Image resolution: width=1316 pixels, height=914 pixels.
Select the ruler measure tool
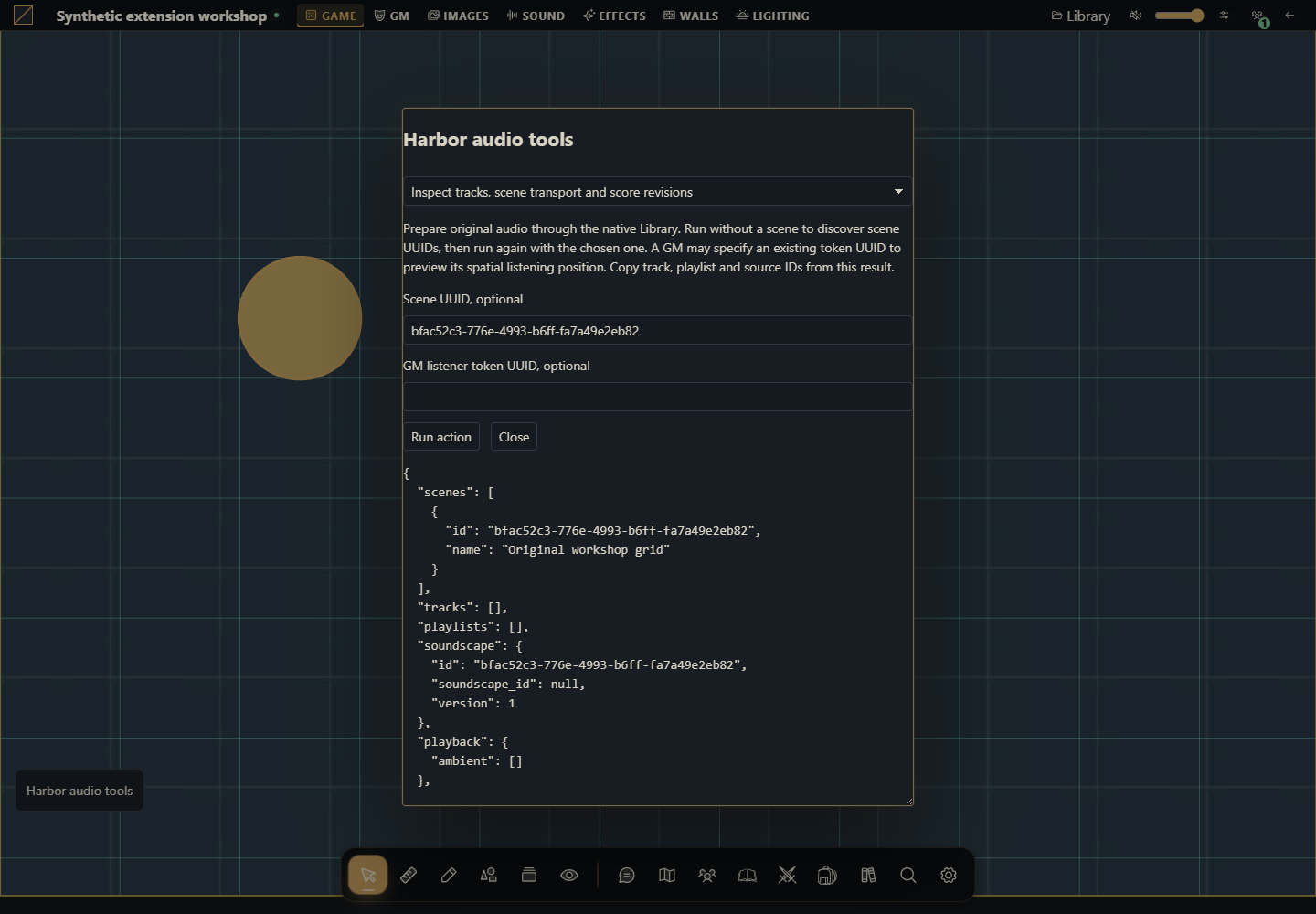(409, 875)
